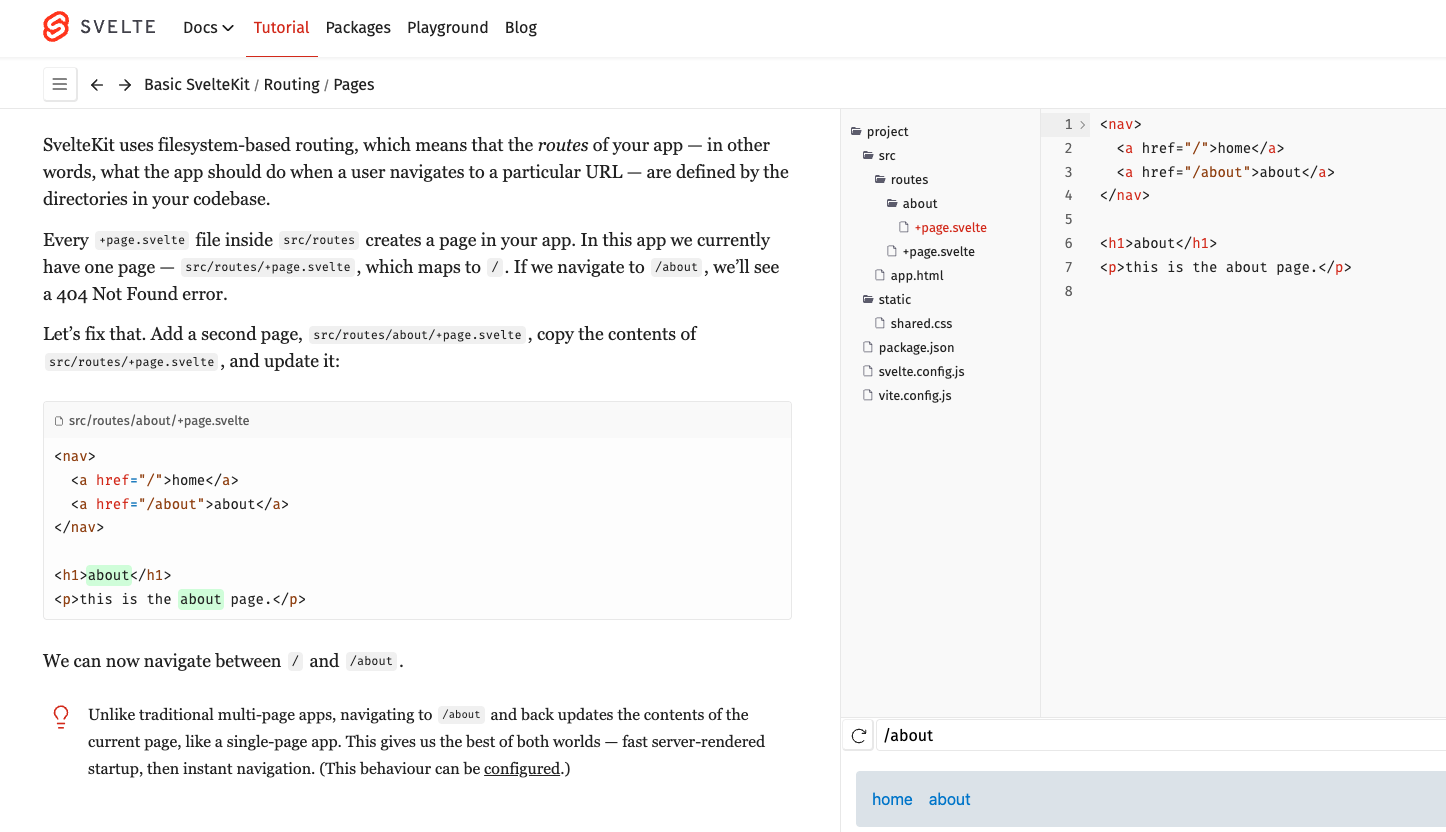Click the Svelte logo icon

(x=56, y=27)
